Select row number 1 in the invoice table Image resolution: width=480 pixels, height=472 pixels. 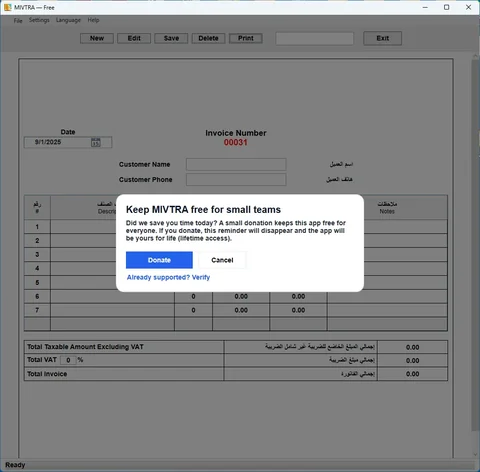(37, 227)
